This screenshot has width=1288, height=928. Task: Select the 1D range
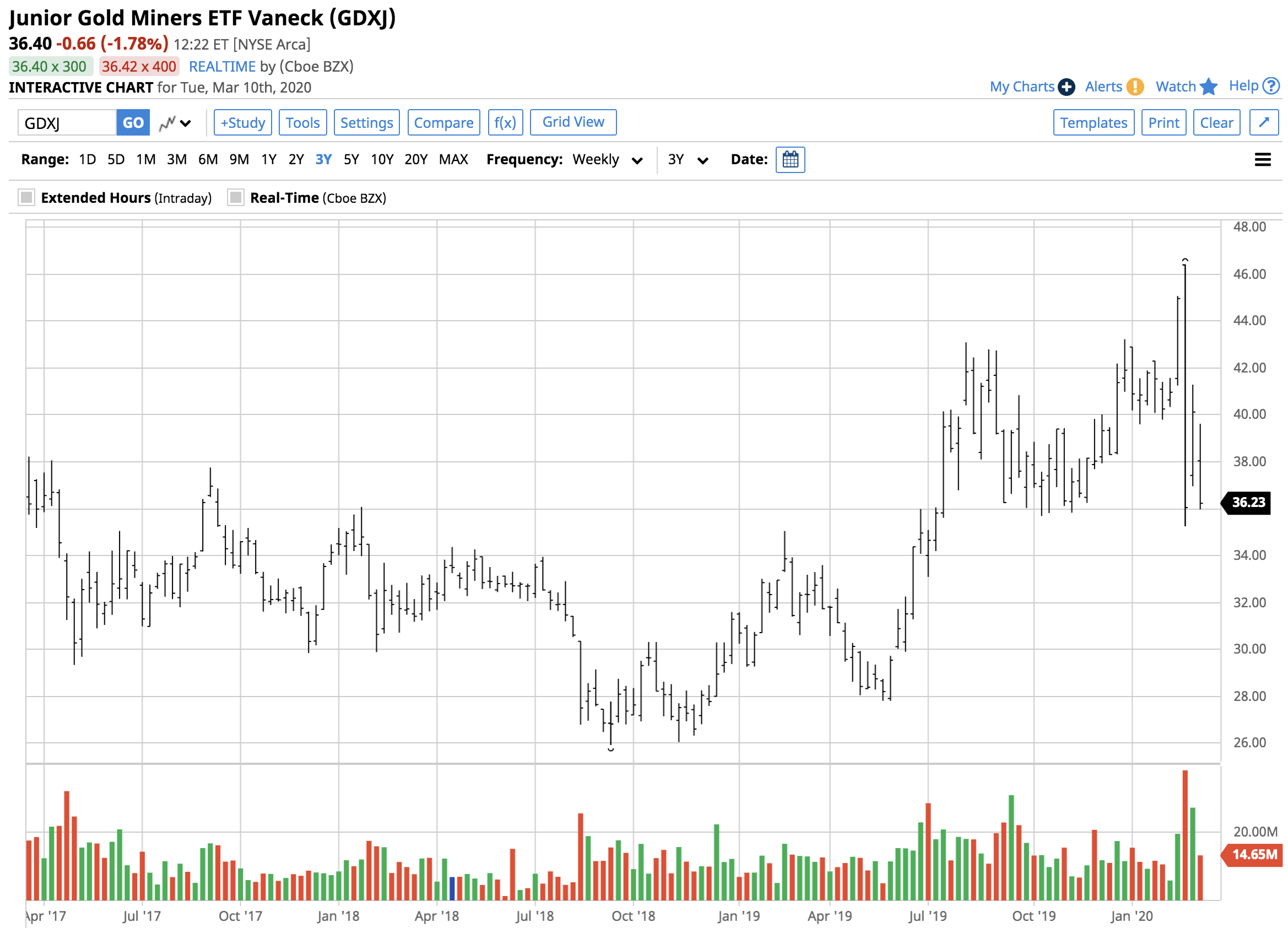click(87, 160)
